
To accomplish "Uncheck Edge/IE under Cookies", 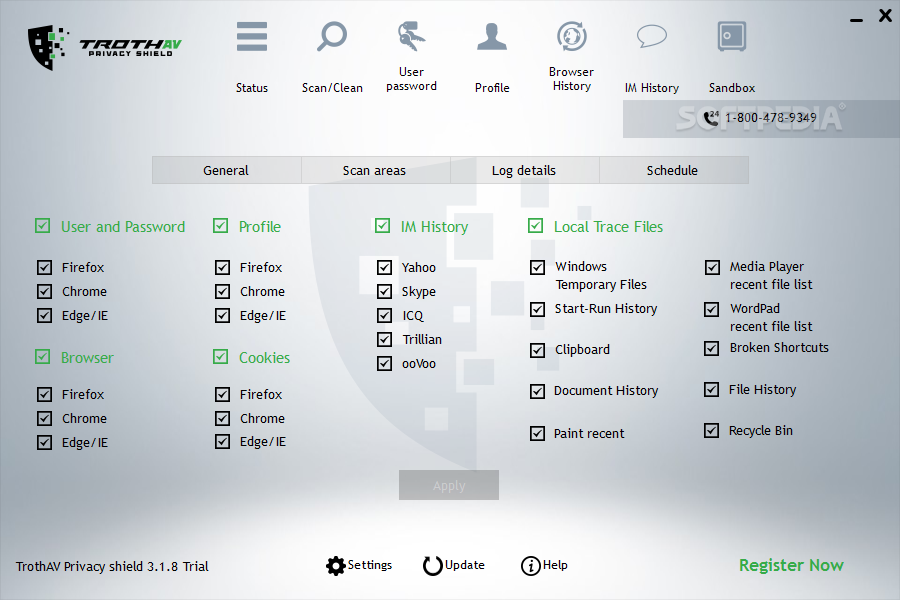I will click(222, 441).
